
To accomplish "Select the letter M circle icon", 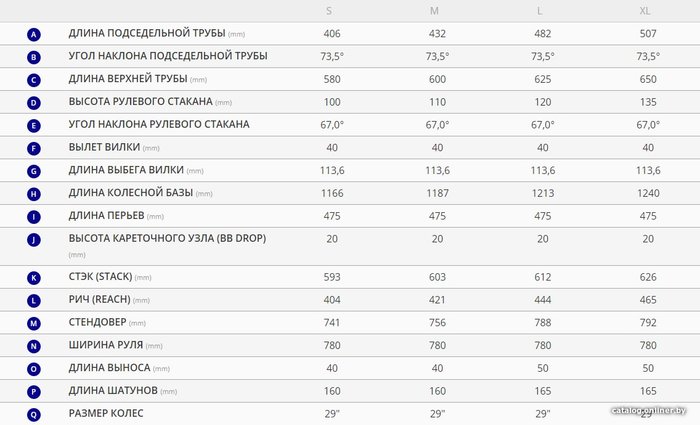I will click(33, 323).
